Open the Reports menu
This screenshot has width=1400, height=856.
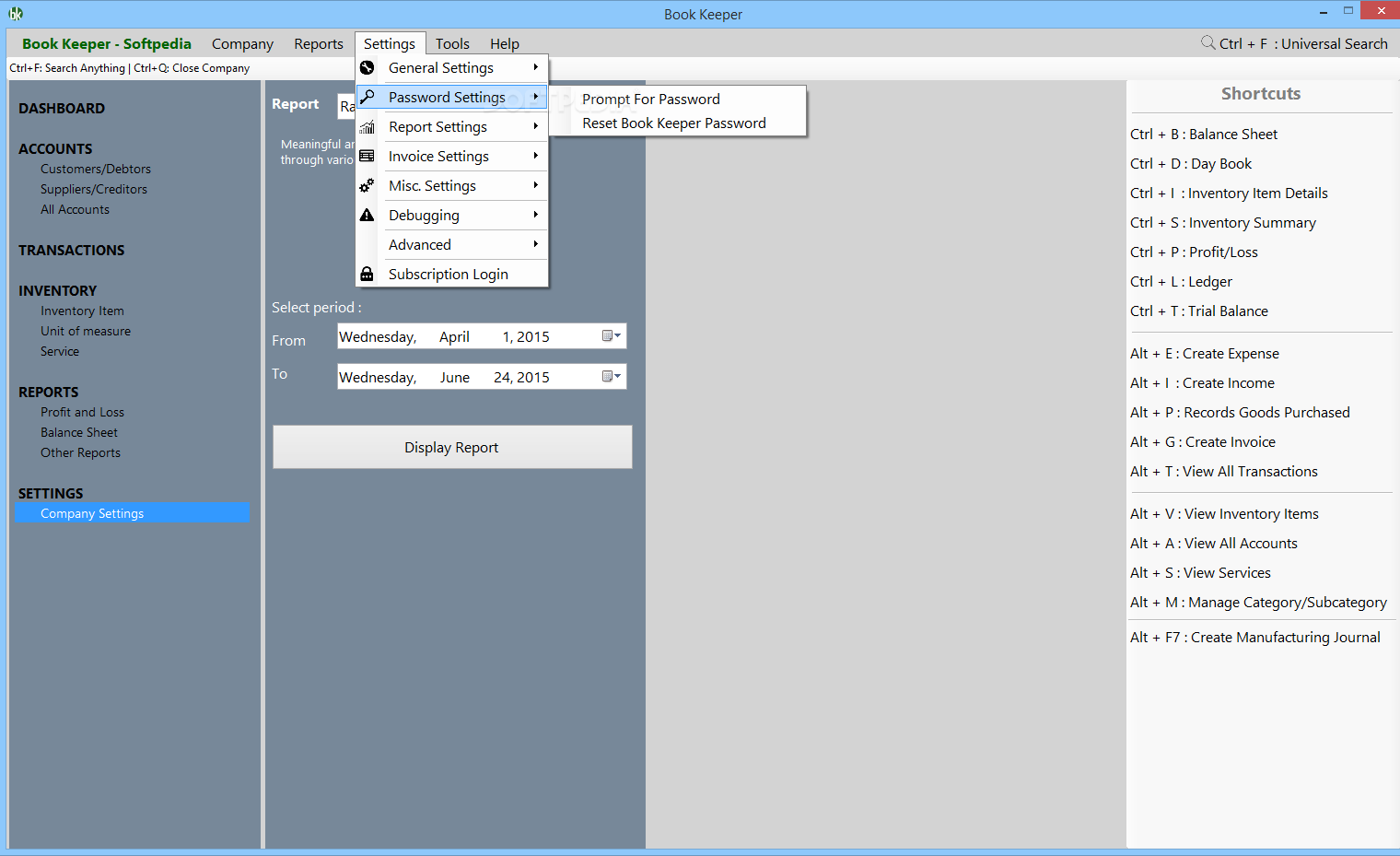click(x=319, y=43)
